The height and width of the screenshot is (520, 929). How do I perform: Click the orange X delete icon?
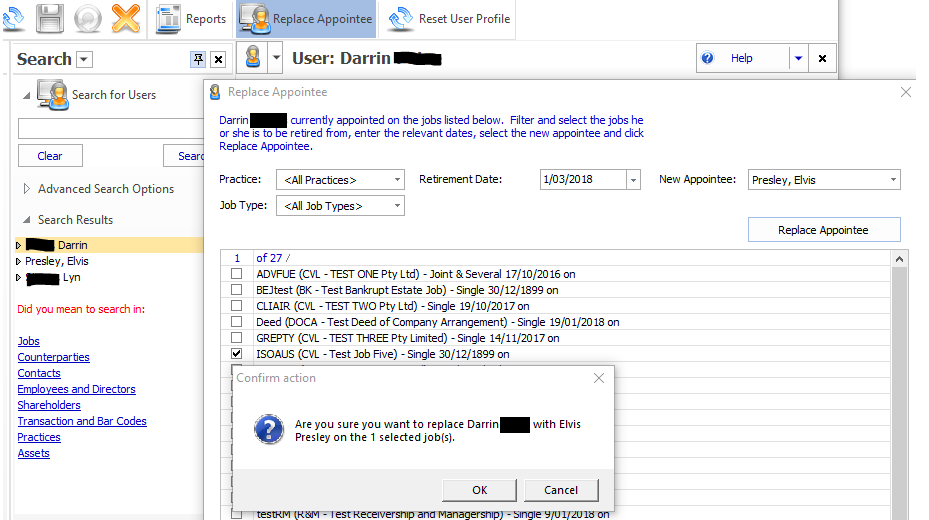point(125,18)
